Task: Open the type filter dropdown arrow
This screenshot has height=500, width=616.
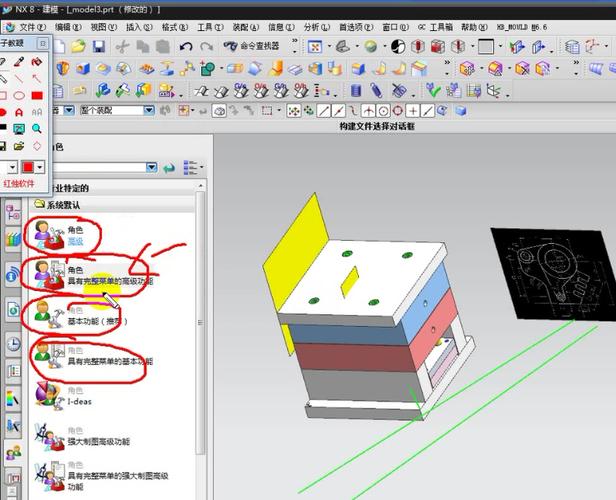Action: click(x=69, y=110)
